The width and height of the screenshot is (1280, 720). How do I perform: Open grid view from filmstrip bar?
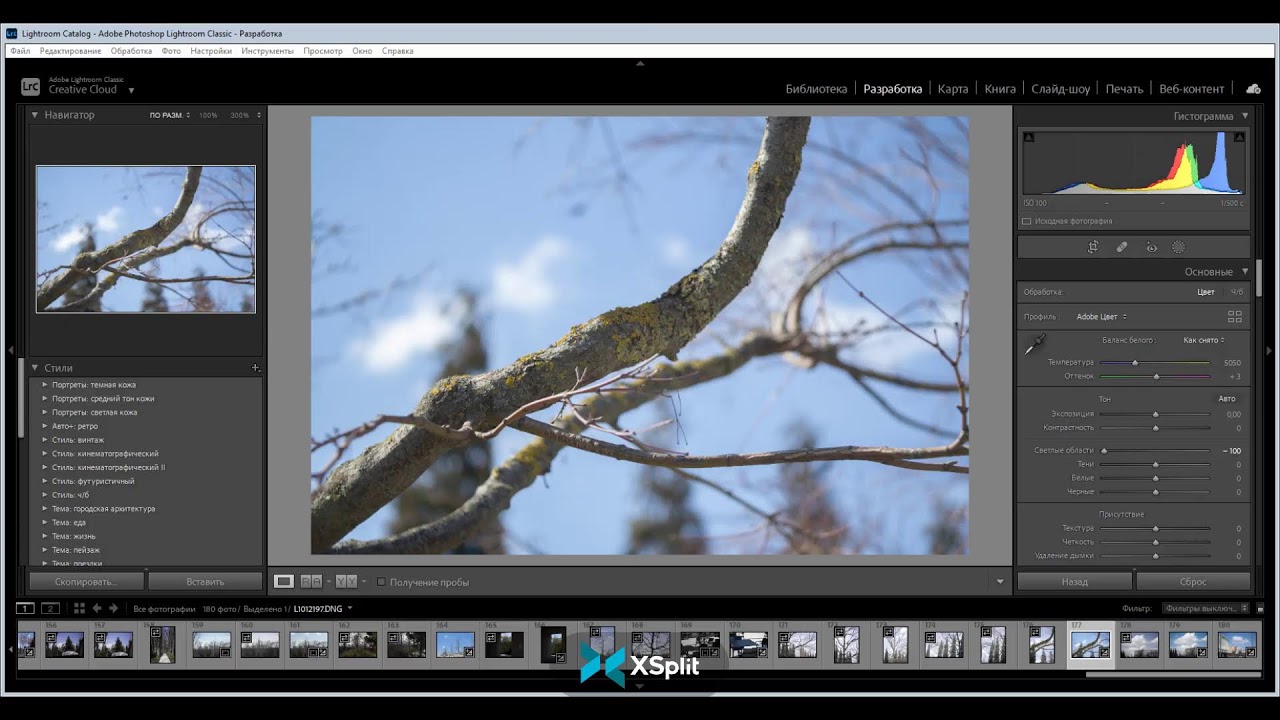79,608
